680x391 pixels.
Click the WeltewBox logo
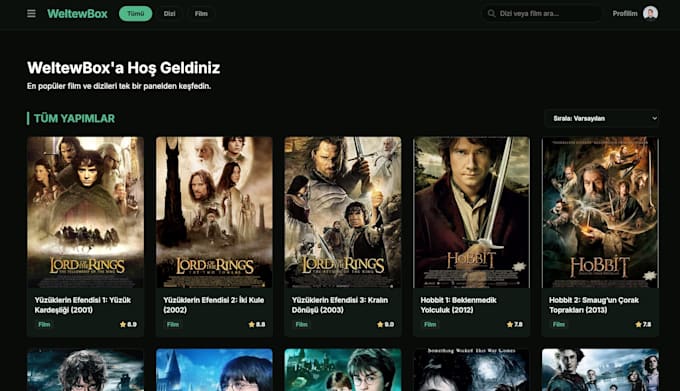coord(77,13)
